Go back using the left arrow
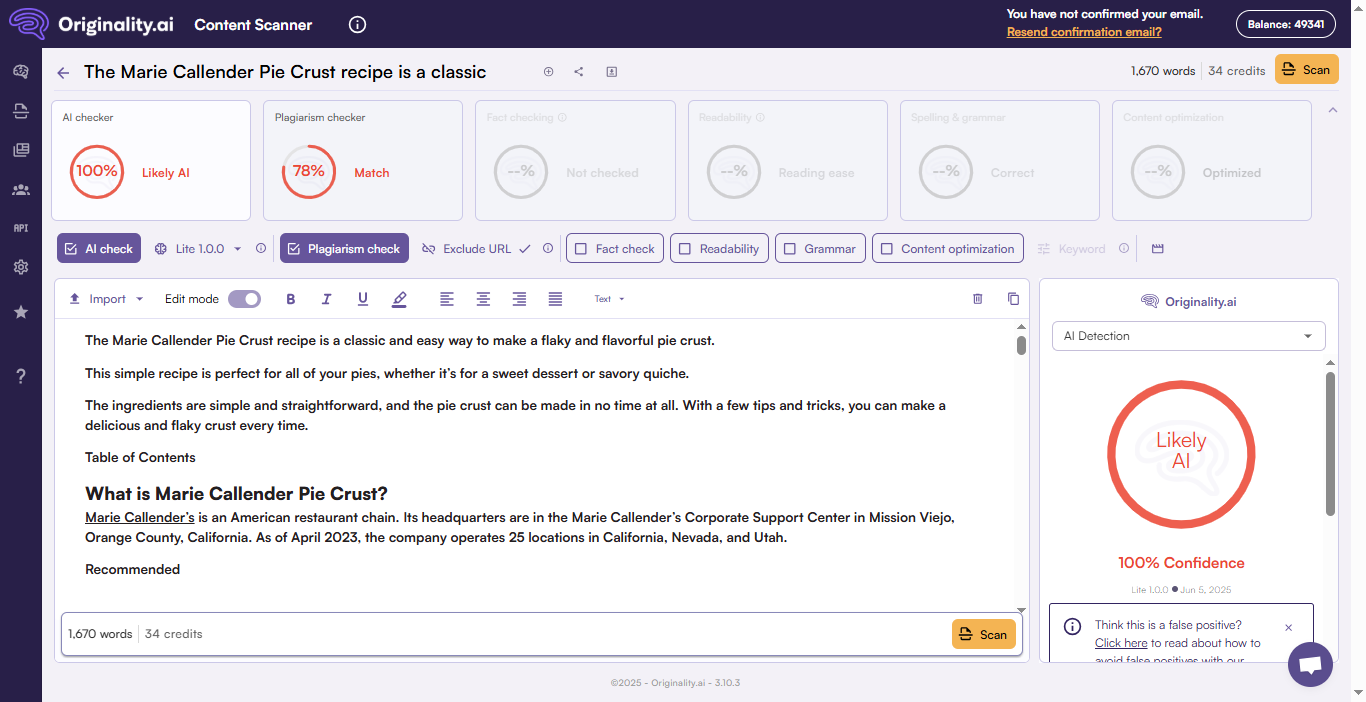Viewport: 1366px width, 702px height. (x=63, y=72)
